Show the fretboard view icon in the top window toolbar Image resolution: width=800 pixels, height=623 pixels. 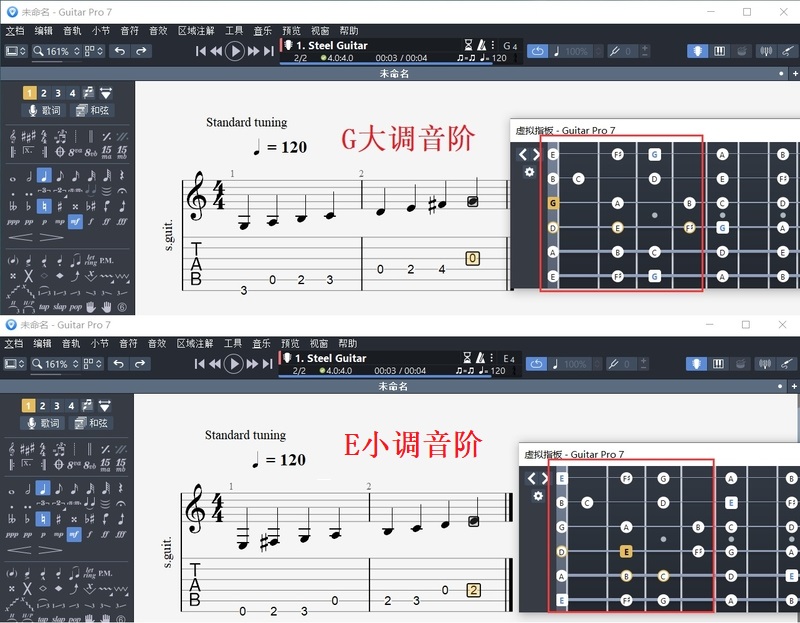tap(697, 51)
